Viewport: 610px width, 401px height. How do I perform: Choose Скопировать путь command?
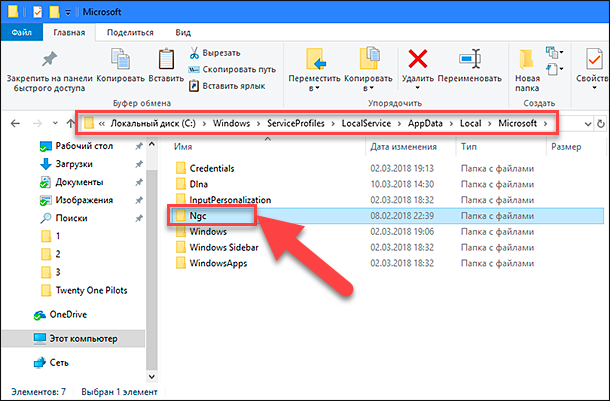click(x=232, y=69)
